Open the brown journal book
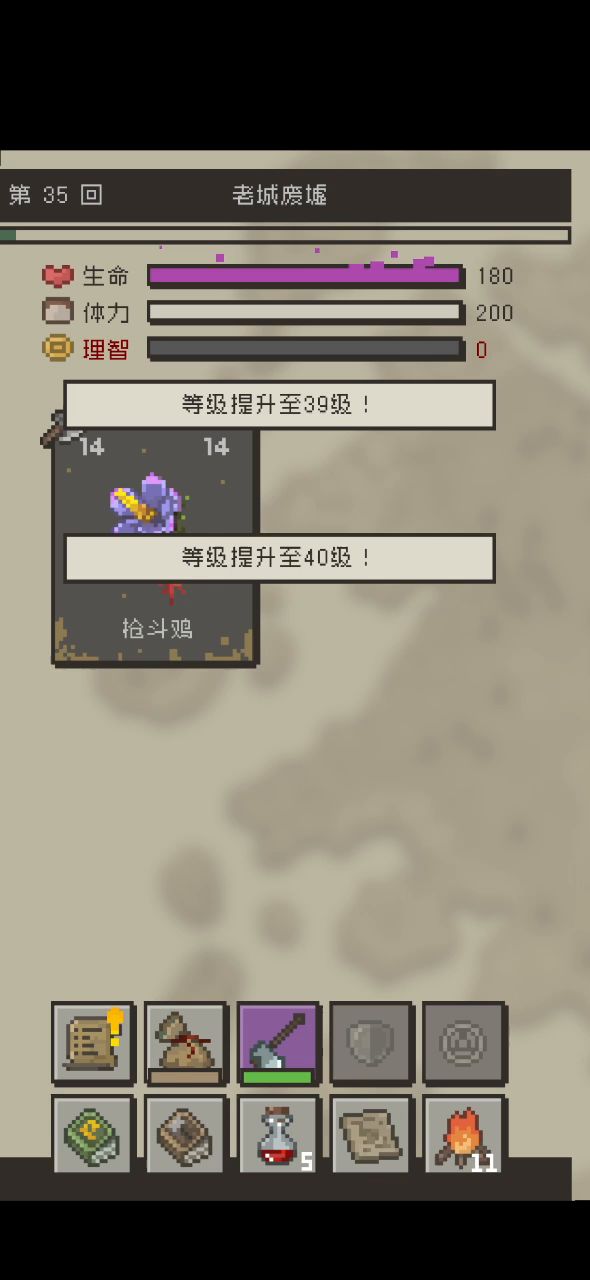This screenshot has width=590, height=1280. pos(186,1135)
